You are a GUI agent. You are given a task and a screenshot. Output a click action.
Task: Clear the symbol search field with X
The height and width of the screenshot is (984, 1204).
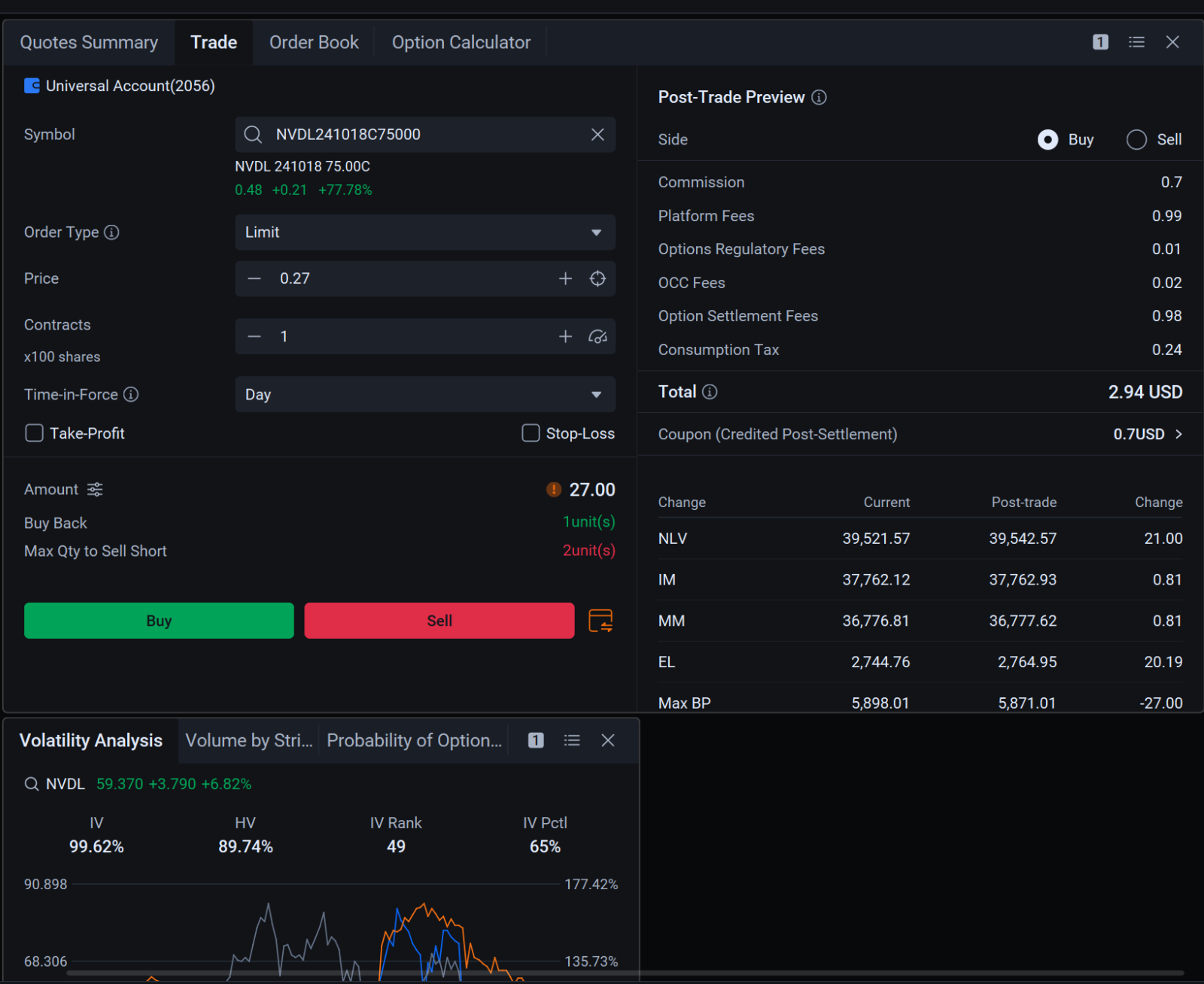597,135
